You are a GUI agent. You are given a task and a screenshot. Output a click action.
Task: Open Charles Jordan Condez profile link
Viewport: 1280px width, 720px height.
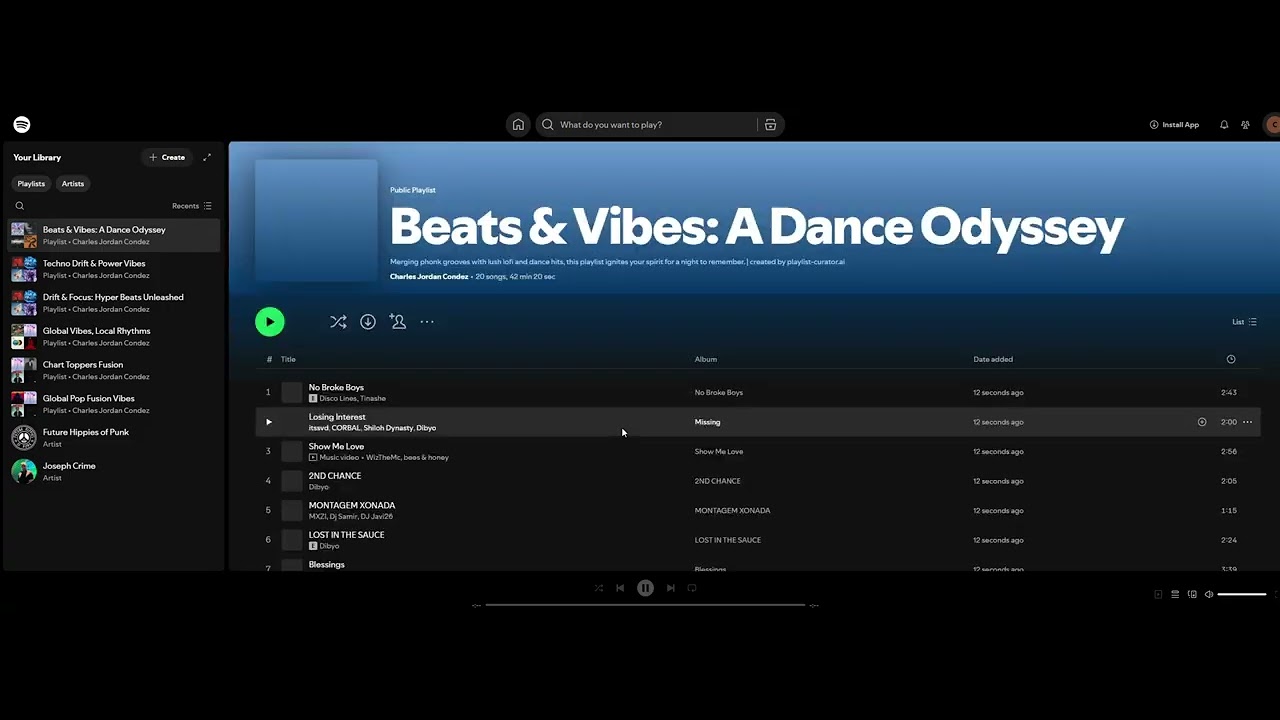tap(429, 276)
